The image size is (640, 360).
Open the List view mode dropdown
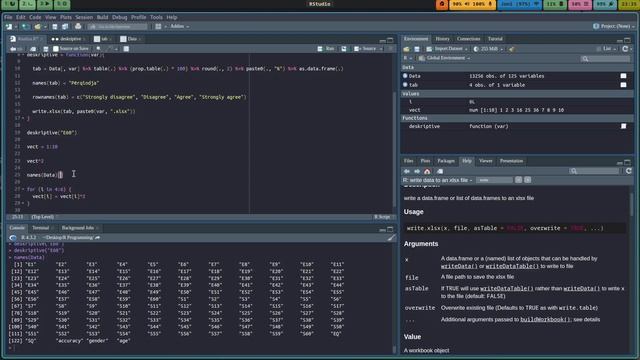tap(606, 49)
